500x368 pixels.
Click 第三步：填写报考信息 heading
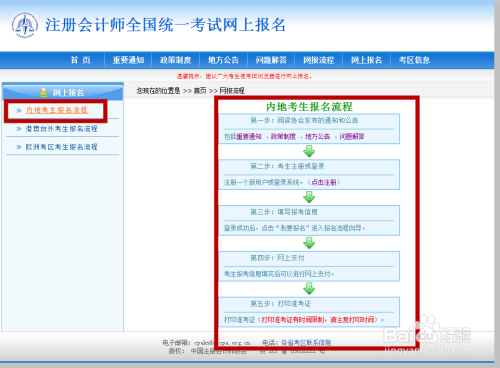click(284, 212)
